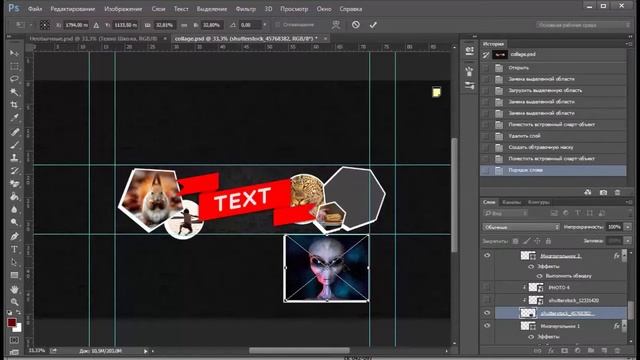The height and width of the screenshot is (360, 640).
Task: Switch to the Контуры tab
Action: (x=538, y=202)
